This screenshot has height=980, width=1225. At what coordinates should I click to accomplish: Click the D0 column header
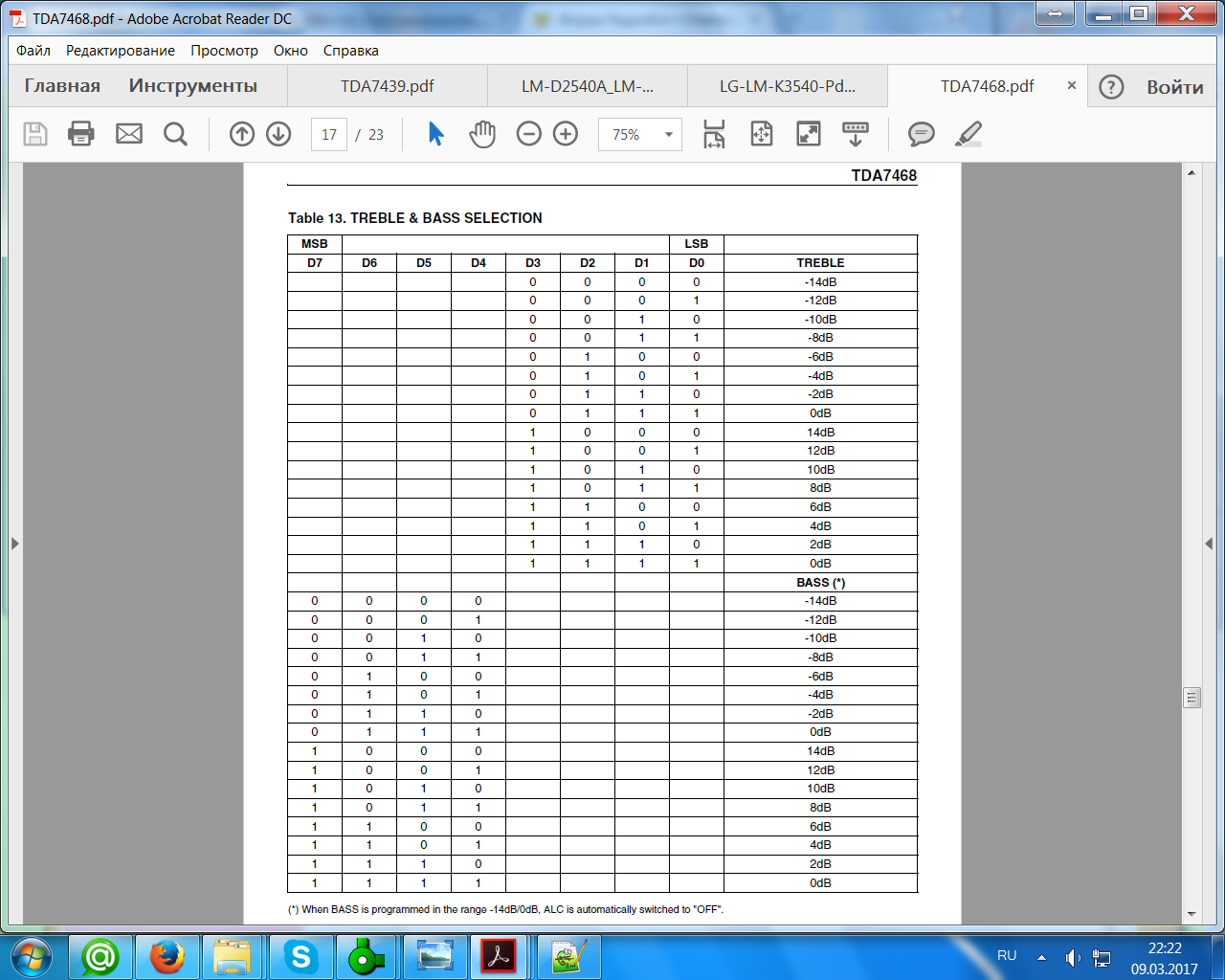coord(697,263)
